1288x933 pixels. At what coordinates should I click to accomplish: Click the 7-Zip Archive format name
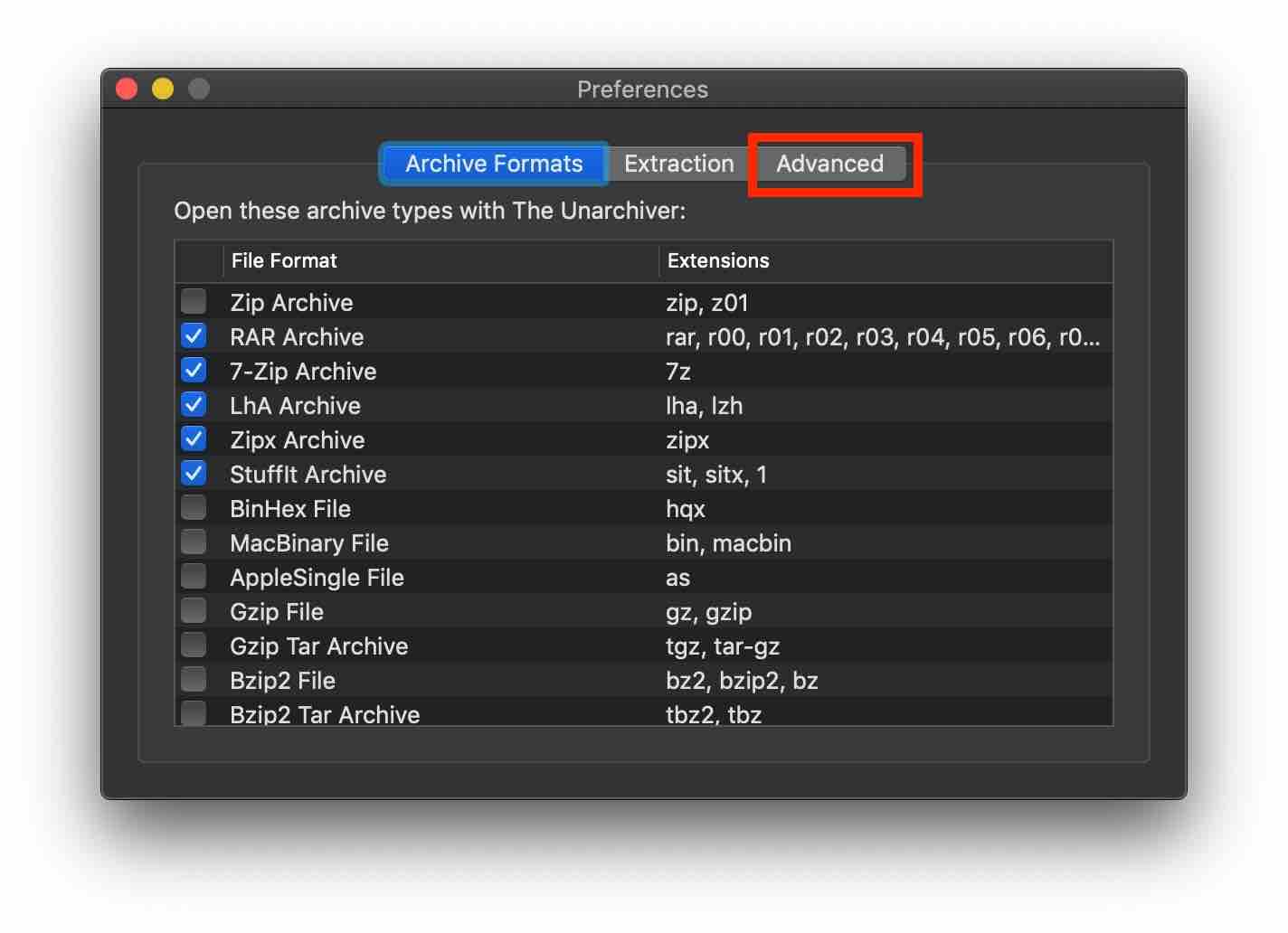point(303,372)
